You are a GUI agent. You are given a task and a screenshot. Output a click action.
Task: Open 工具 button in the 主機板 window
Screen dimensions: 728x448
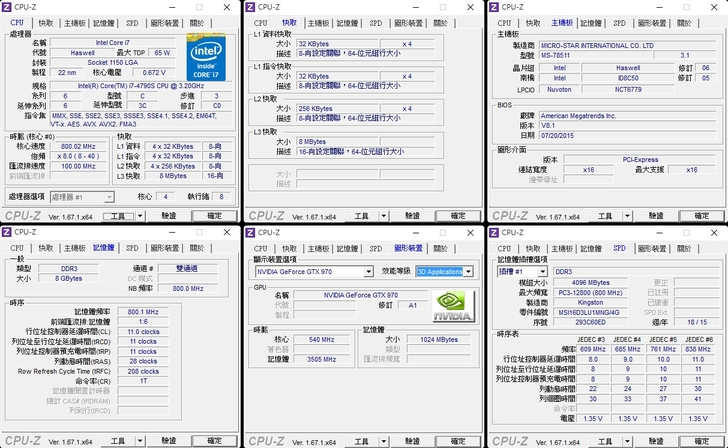[x=605, y=216]
